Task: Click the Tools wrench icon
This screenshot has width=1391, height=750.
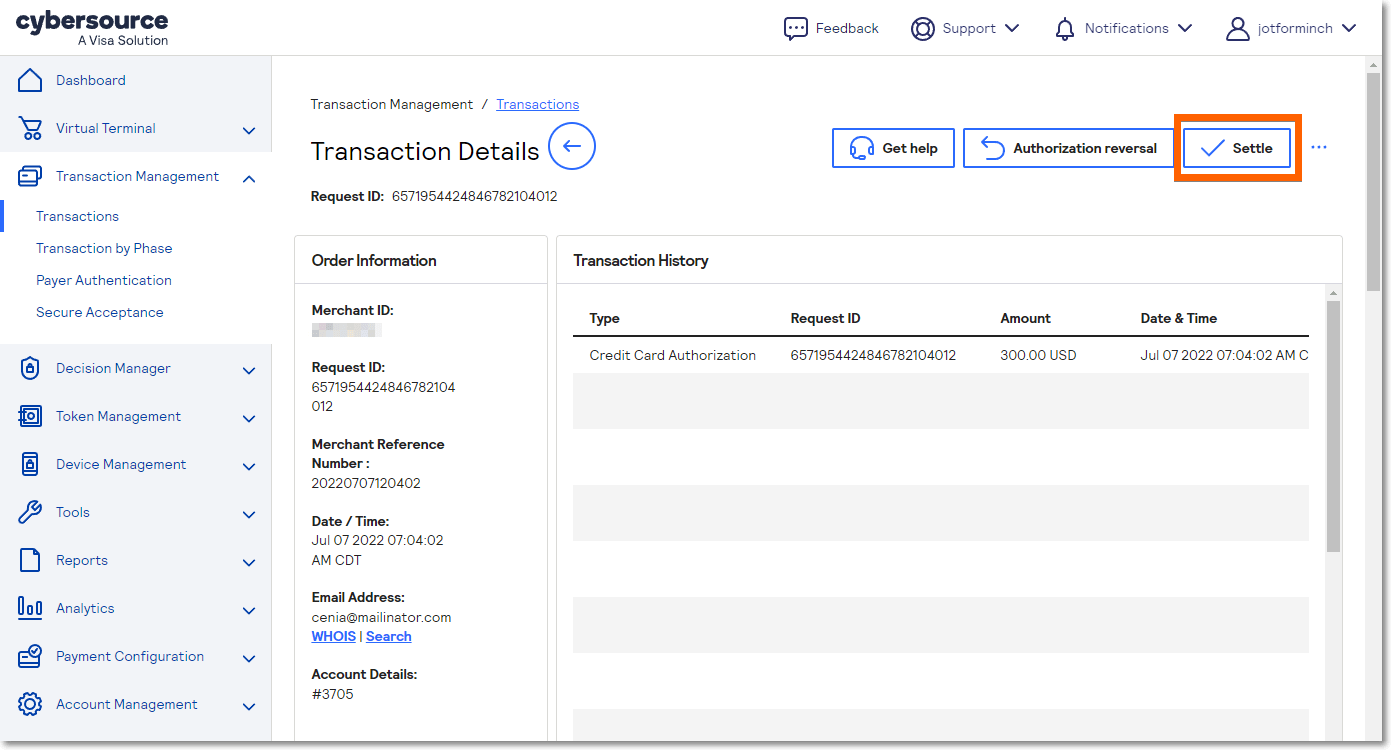Action: click(x=30, y=512)
